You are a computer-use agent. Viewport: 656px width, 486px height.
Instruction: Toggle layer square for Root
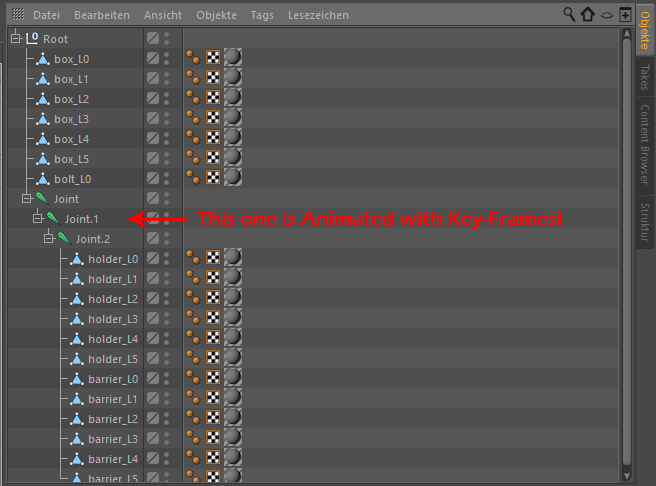(x=153, y=38)
